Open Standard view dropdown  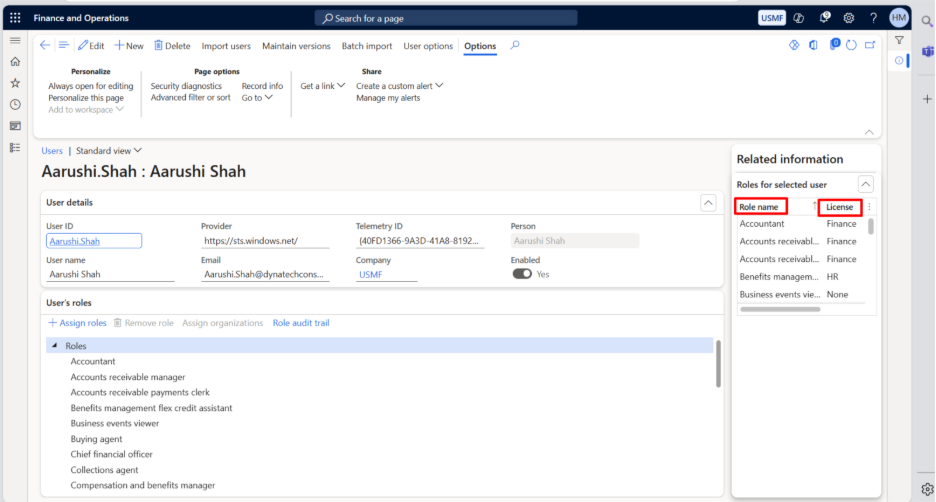point(109,150)
